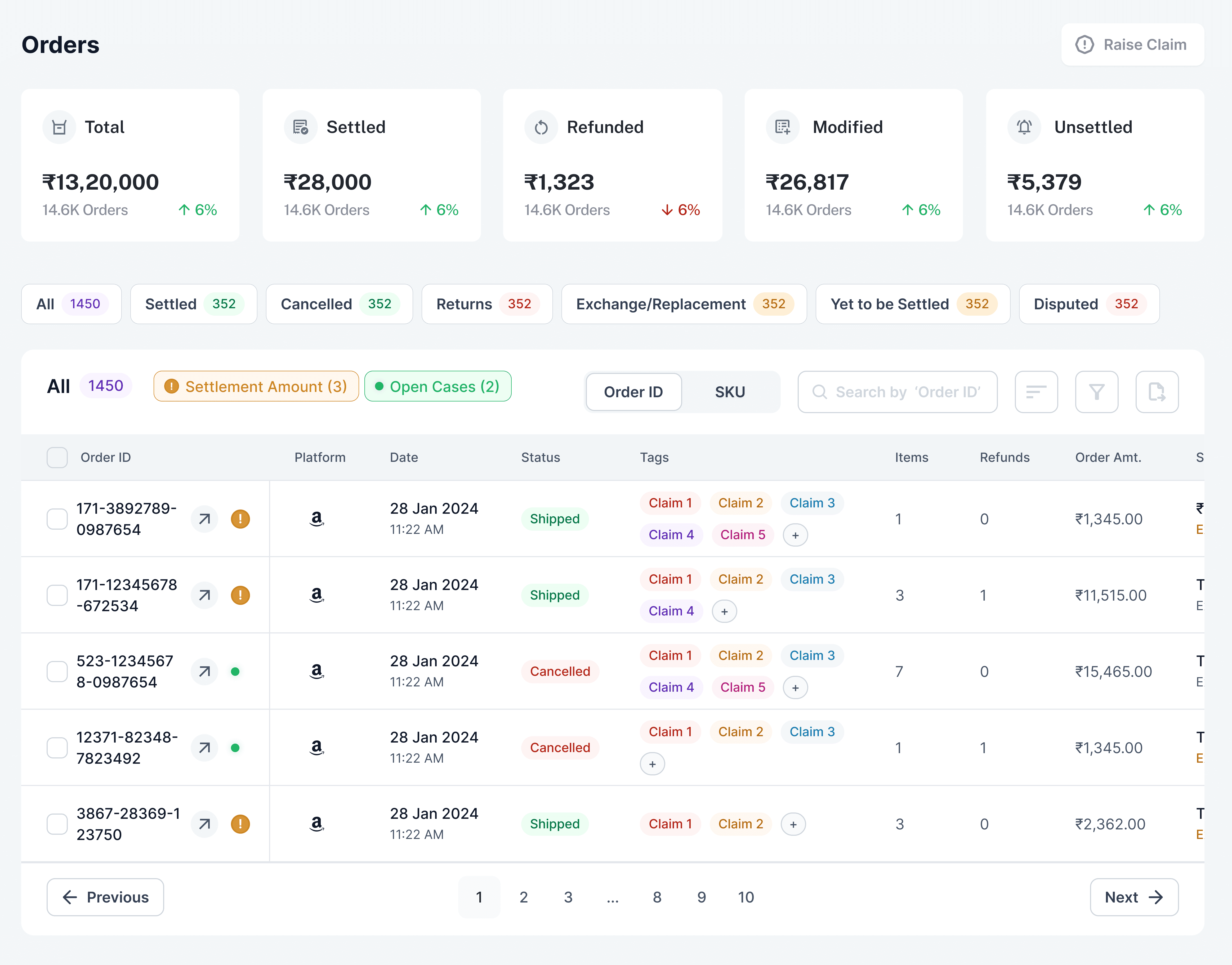Click the Search by Order ID field
1232x965 pixels.
coord(897,392)
